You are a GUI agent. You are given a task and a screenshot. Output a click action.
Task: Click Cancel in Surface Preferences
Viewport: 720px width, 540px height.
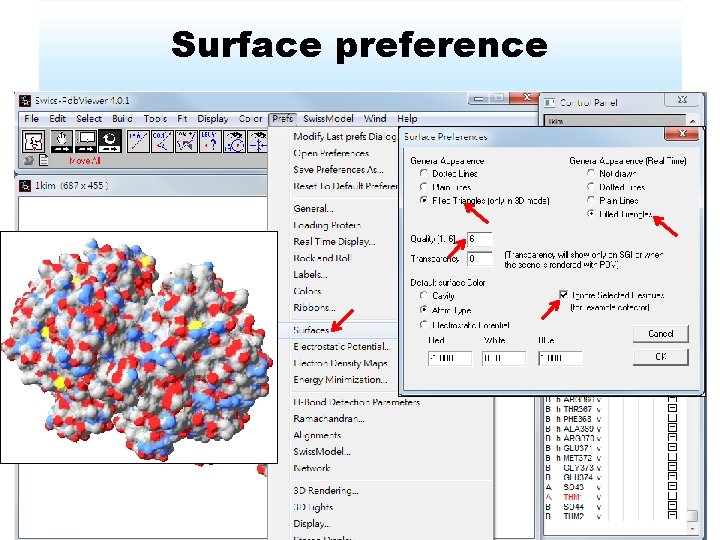tap(661, 333)
